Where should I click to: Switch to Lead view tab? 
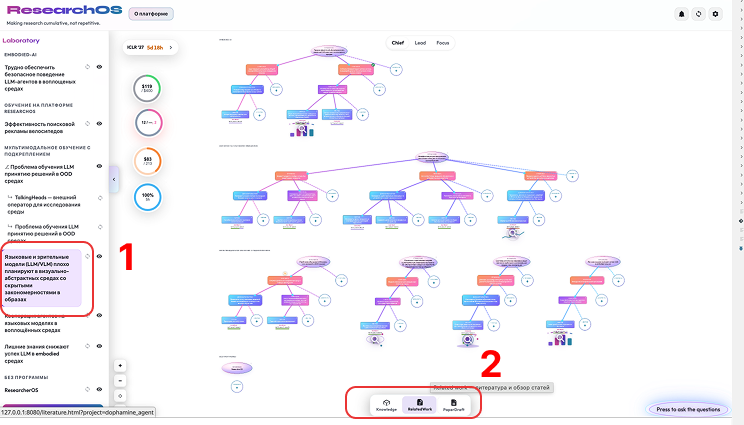420,43
